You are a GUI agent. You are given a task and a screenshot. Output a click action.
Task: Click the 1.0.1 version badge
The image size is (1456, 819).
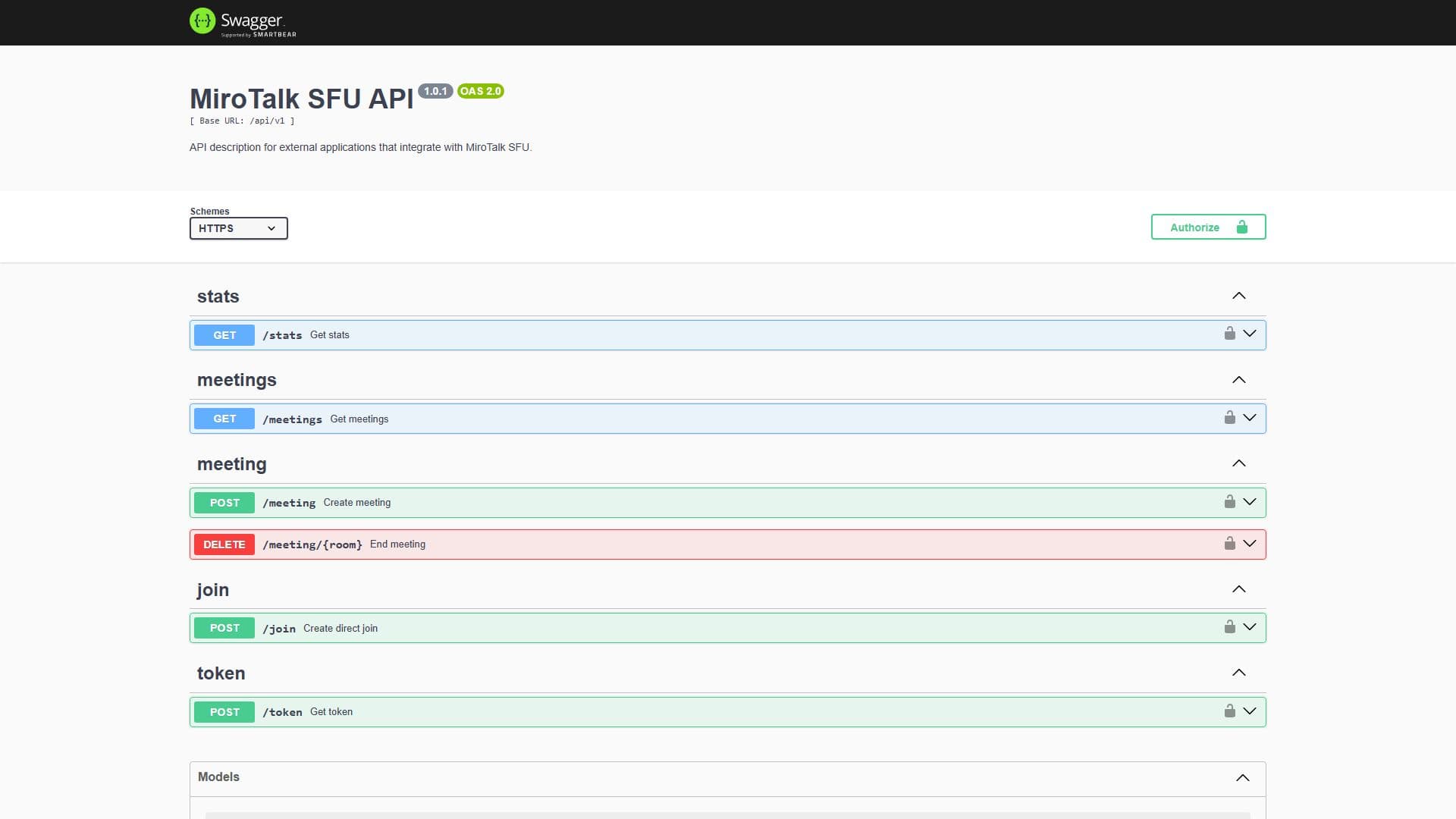click(435, 91)
